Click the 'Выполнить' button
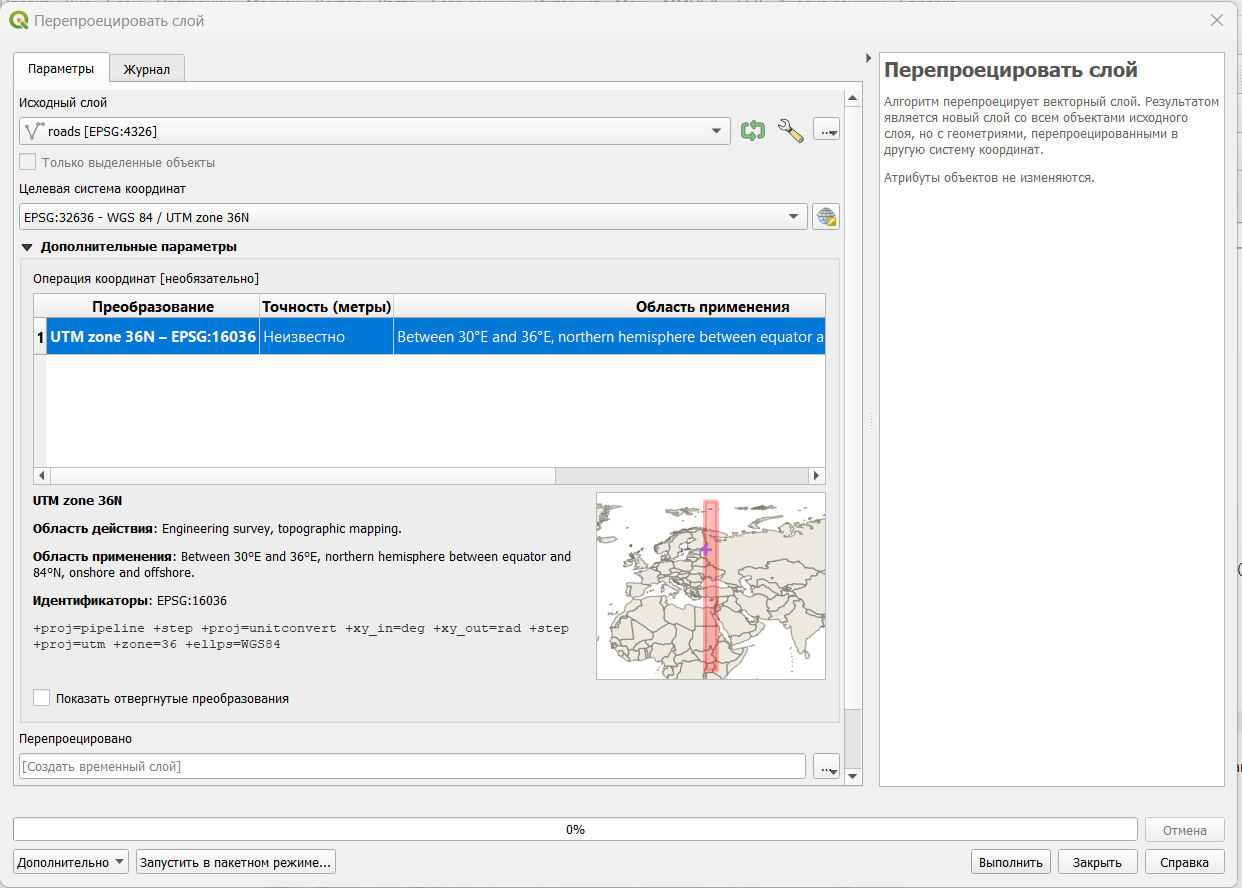 click(1011, 862)
